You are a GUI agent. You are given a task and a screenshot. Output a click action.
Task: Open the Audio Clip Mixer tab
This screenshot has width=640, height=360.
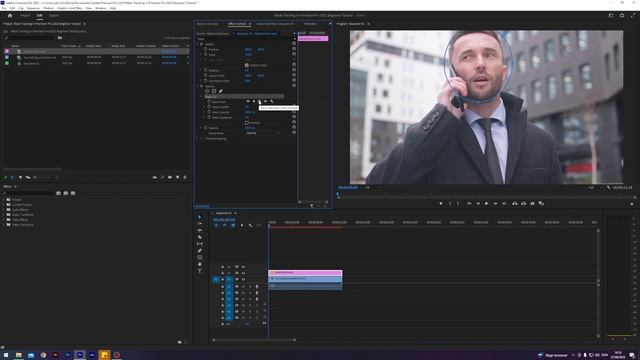tap(275, 24)
